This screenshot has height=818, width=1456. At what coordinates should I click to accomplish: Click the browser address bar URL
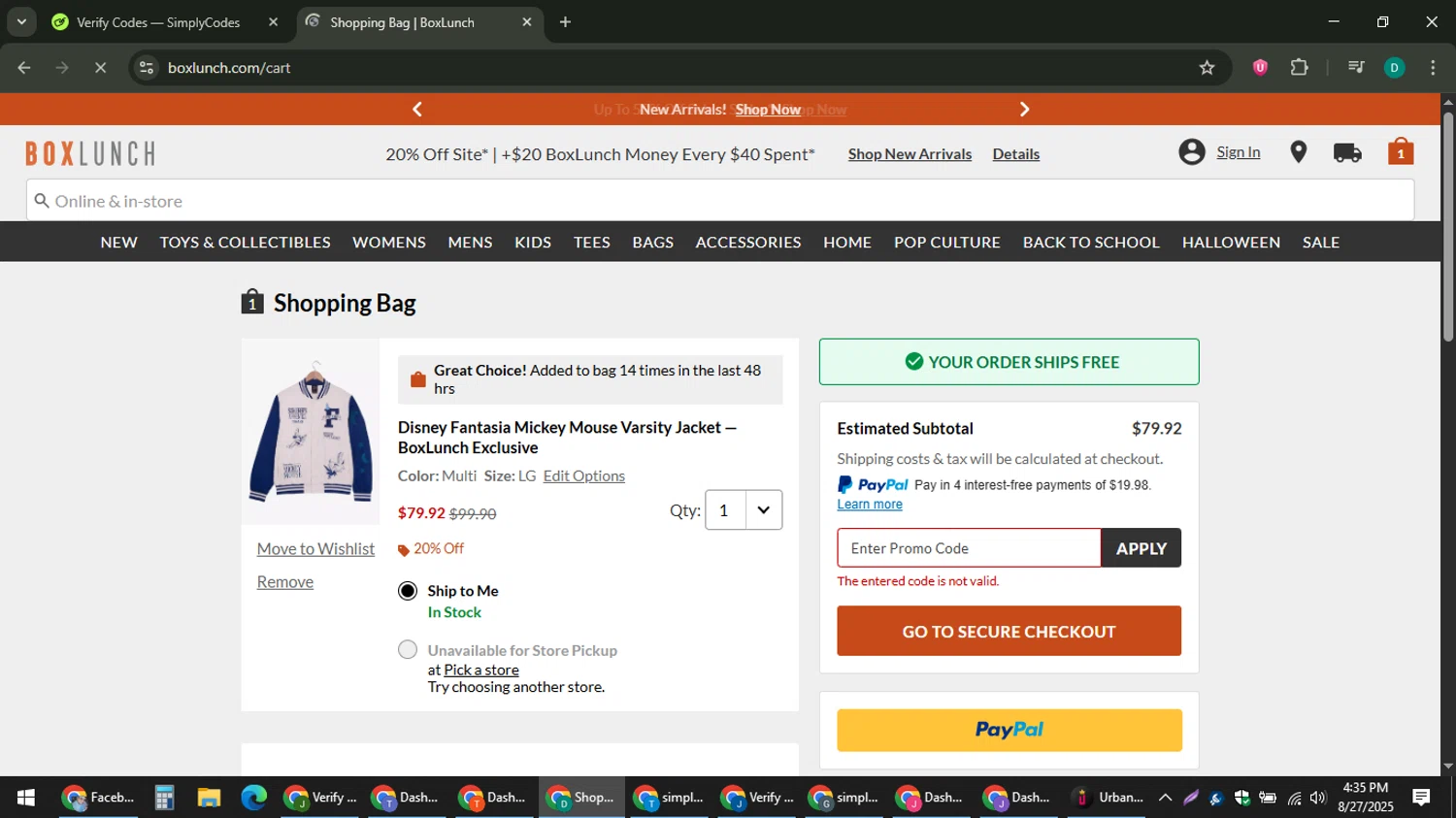(229, 68)
